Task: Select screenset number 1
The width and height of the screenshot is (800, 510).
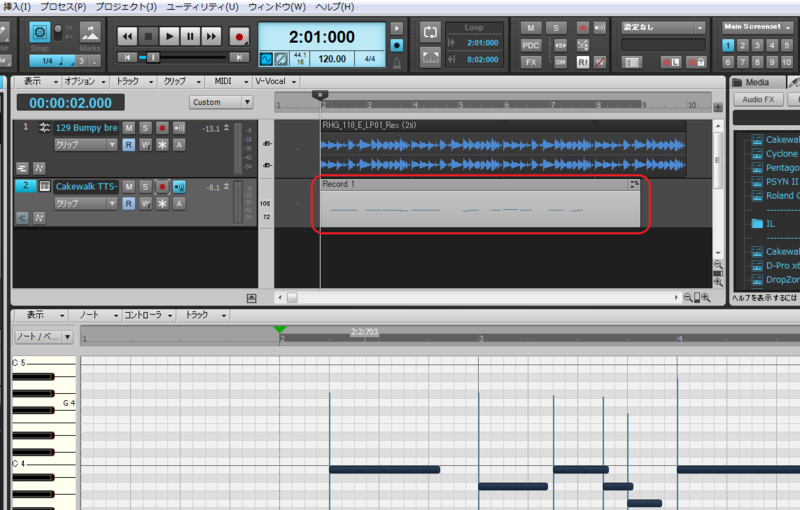Action: click(728, 45)
